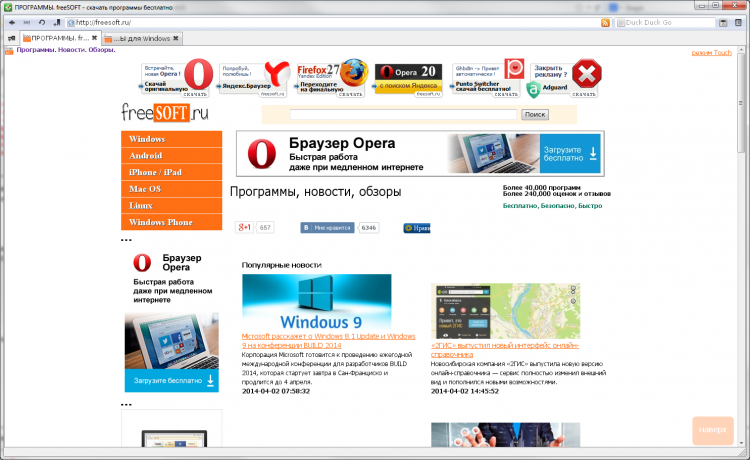Click the 'Бесплатно, Безопасно, Быстро' text
The image size is (750, 460).
pyautogui.click(x=552, y=206)
